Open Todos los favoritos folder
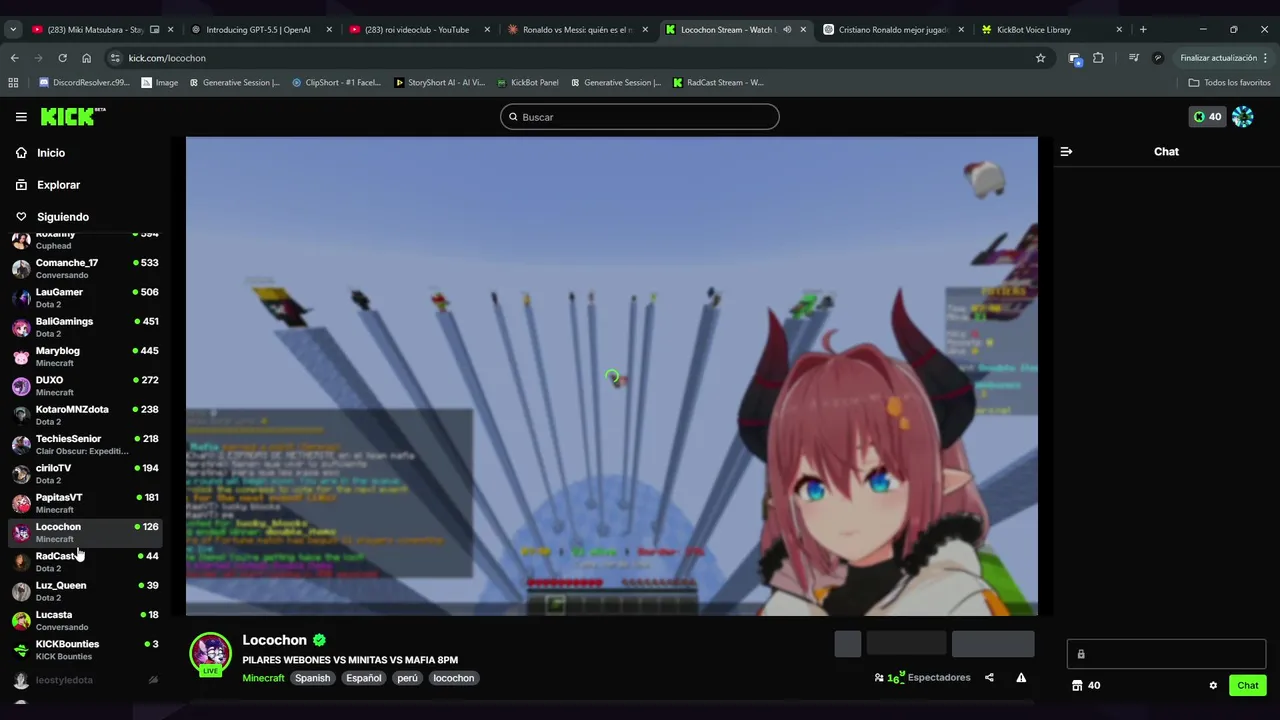This screenshot has width=1280, height=720. coord(1229,83)
